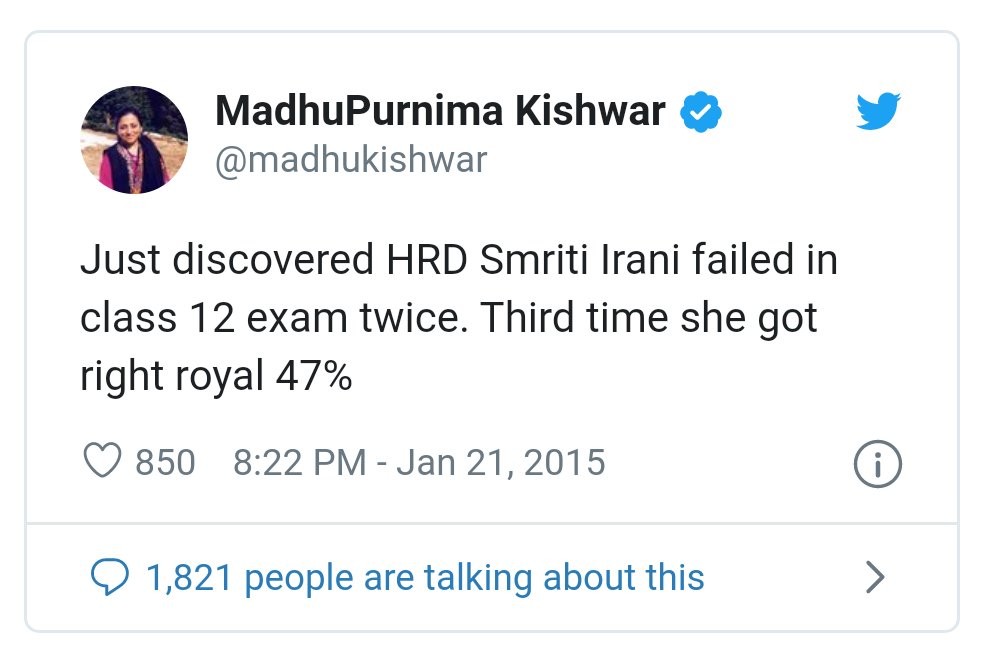
Task: Visit the MadhuPurnima Kishwar display name
Action: click(440, 112)
